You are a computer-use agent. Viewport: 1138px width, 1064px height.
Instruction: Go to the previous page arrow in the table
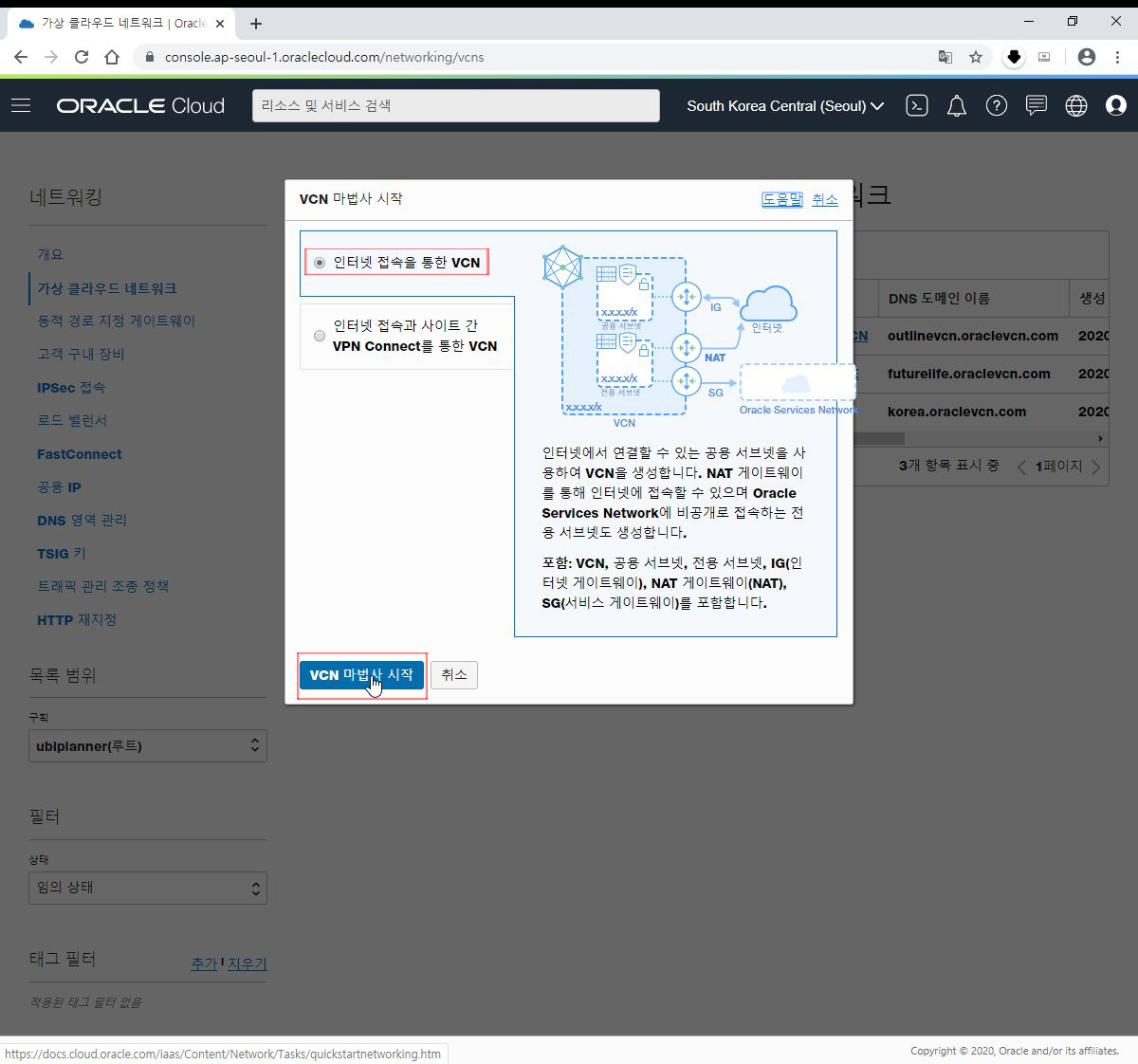click(1021, 467)
